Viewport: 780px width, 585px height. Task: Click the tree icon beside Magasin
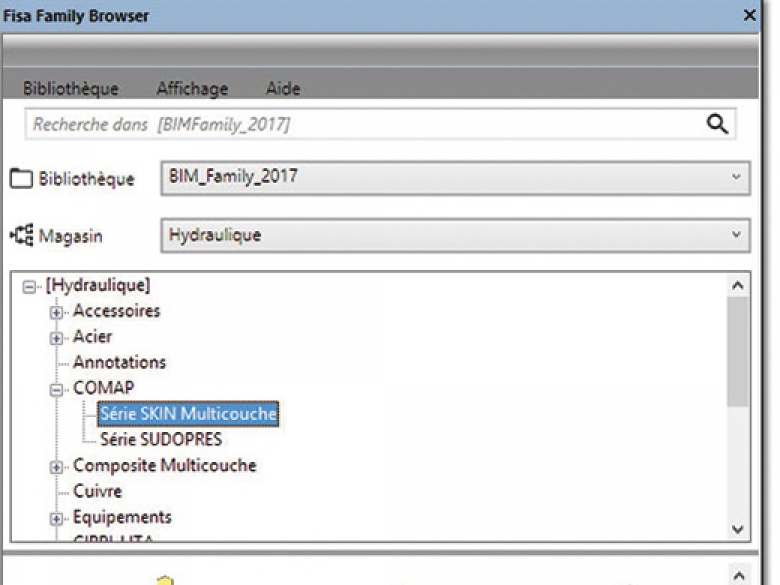[22, 235]
